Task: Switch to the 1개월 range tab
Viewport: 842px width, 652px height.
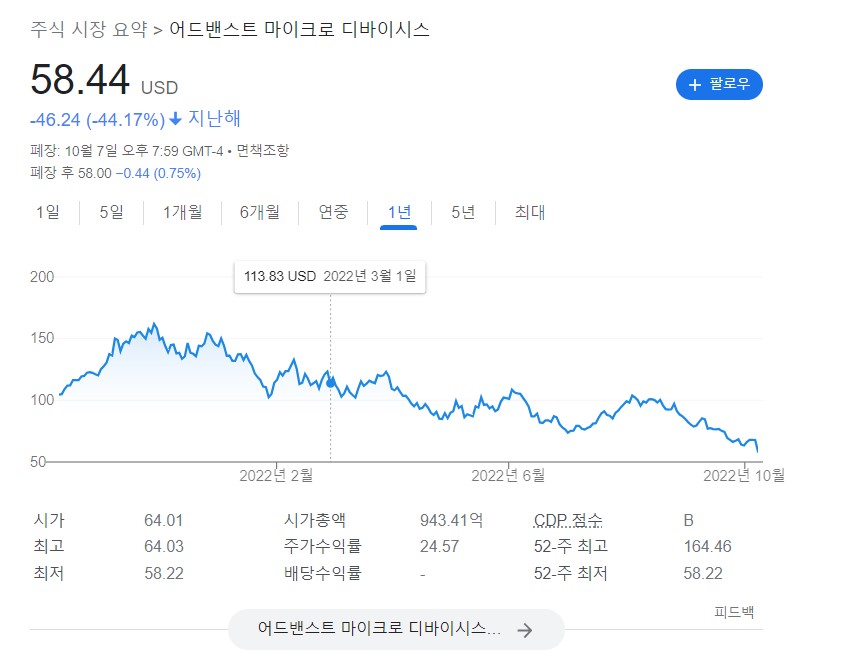Action: tap(183, 212)
